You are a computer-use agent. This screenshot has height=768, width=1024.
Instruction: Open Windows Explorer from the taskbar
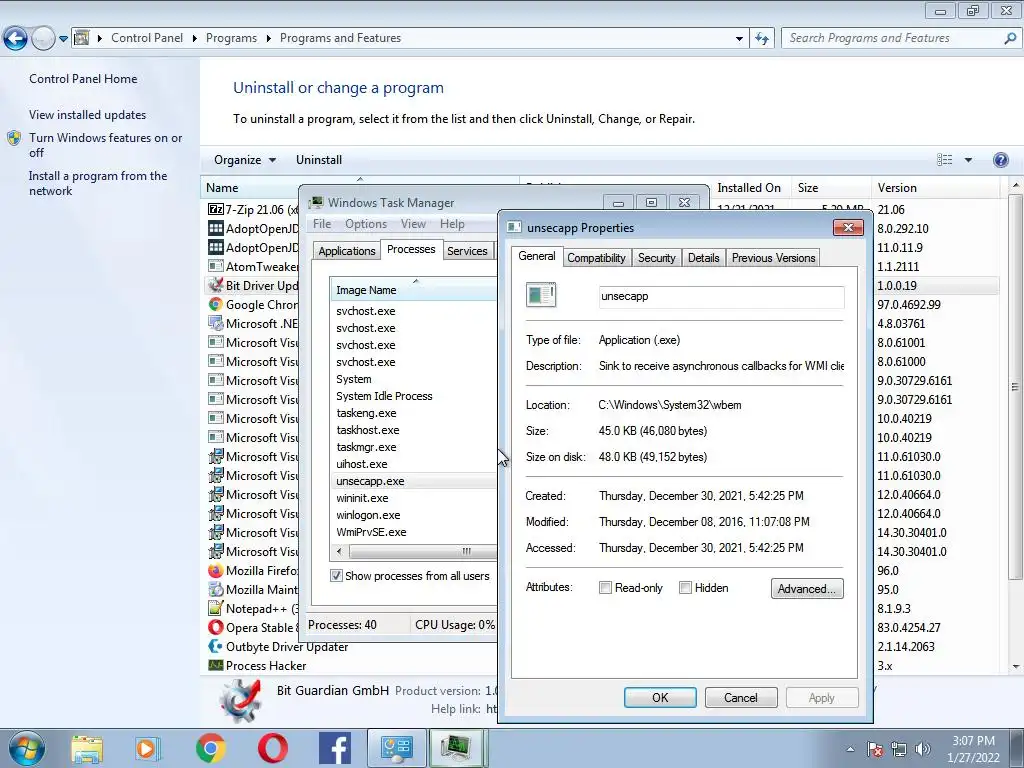click(x=87, y=749)
